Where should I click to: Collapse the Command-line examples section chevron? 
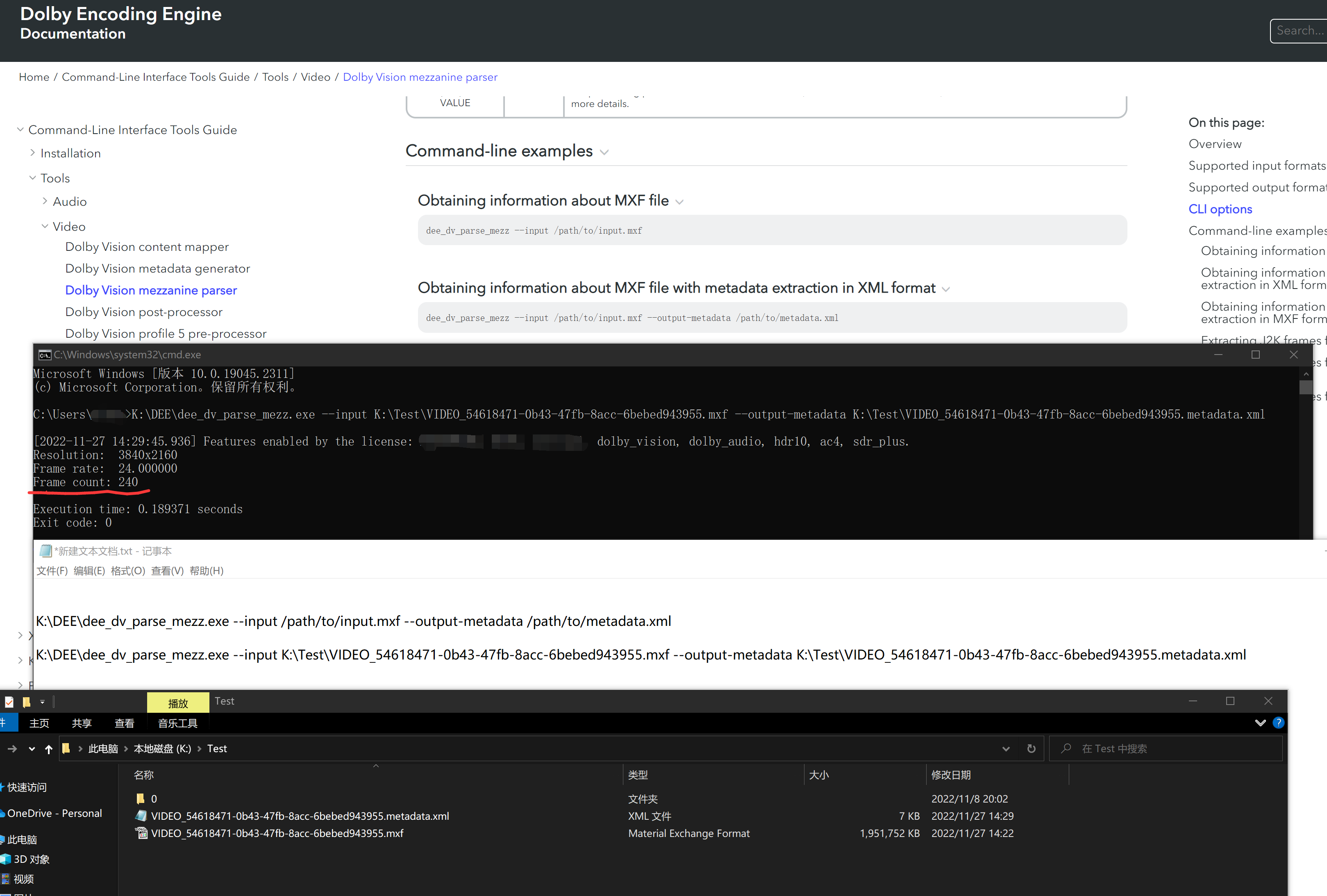(604, 152)
